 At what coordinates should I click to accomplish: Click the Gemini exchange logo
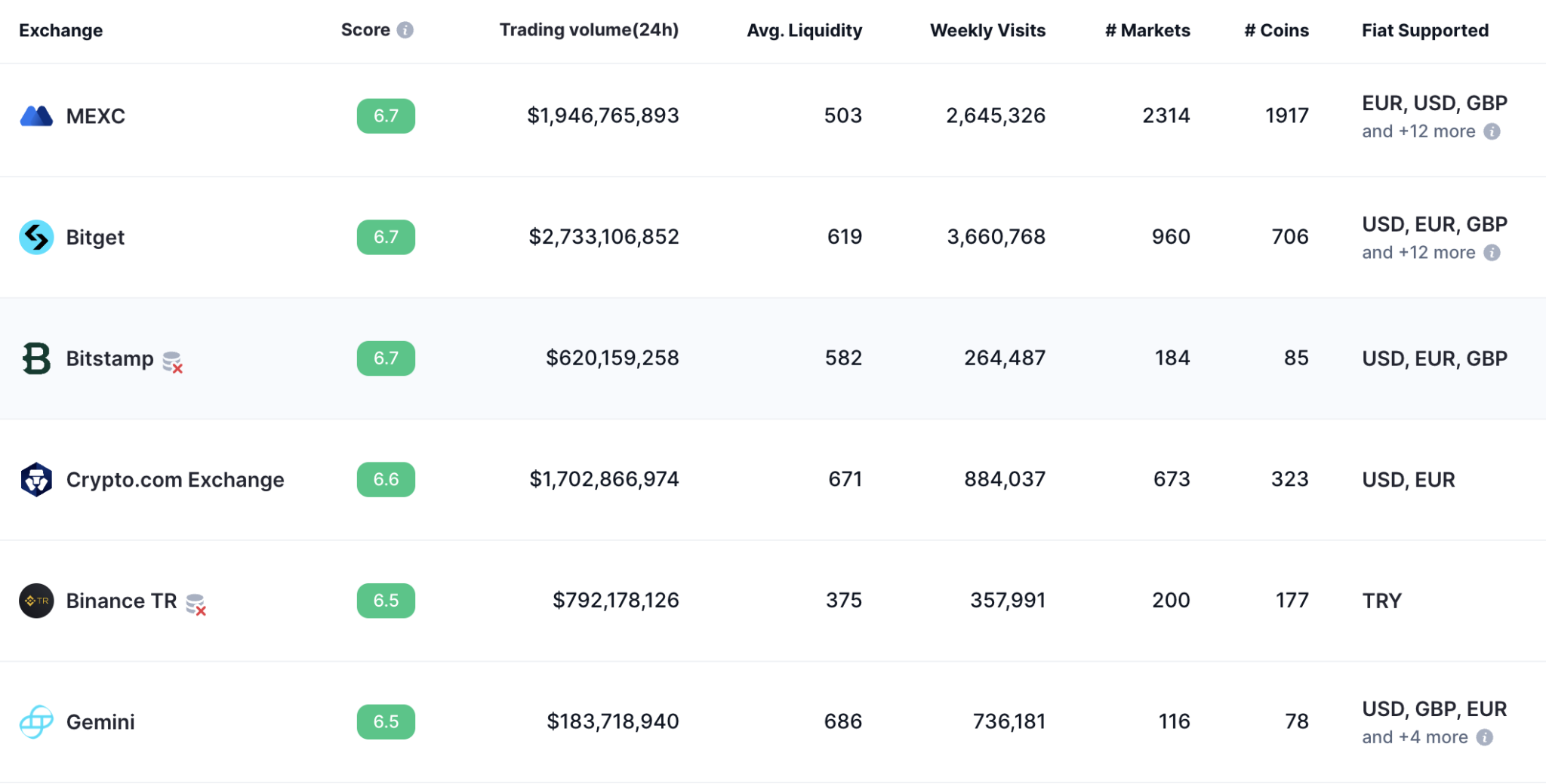click(x=36, y=722)
